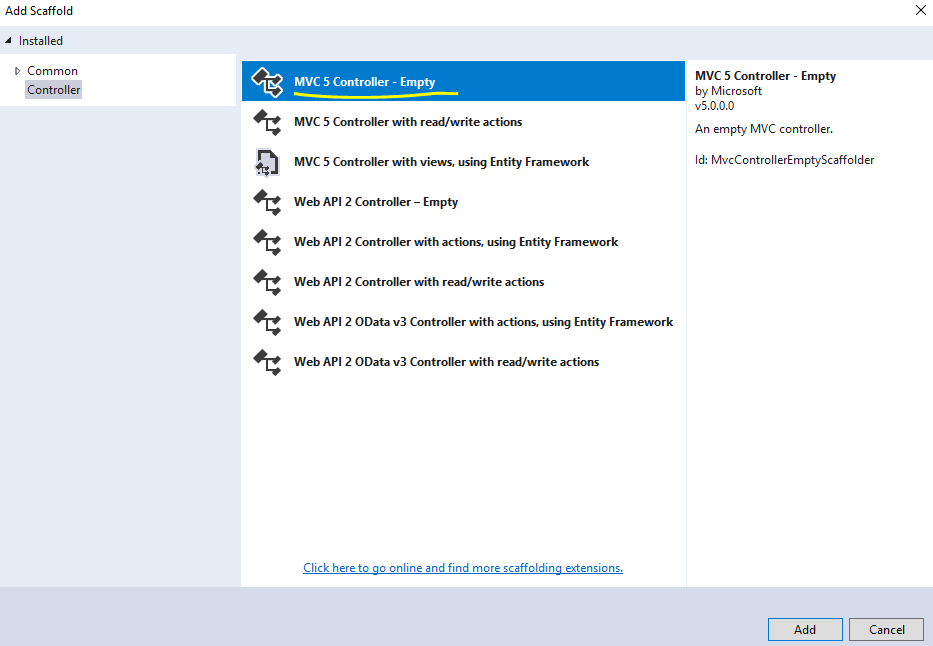
Task: Select the Controller category
Action: coord(54,90)
